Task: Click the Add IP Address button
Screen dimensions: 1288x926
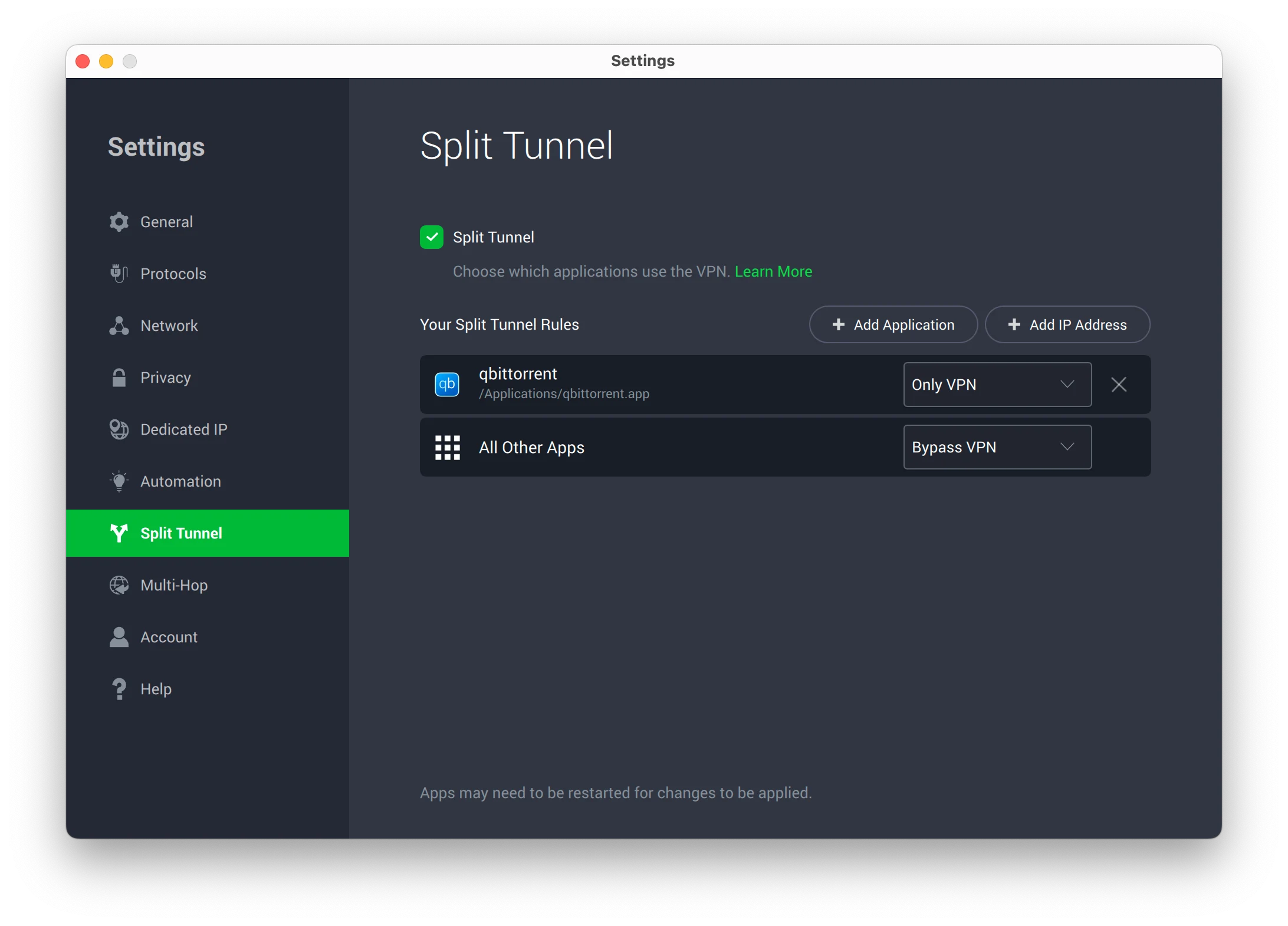Action: point(1067,324)
